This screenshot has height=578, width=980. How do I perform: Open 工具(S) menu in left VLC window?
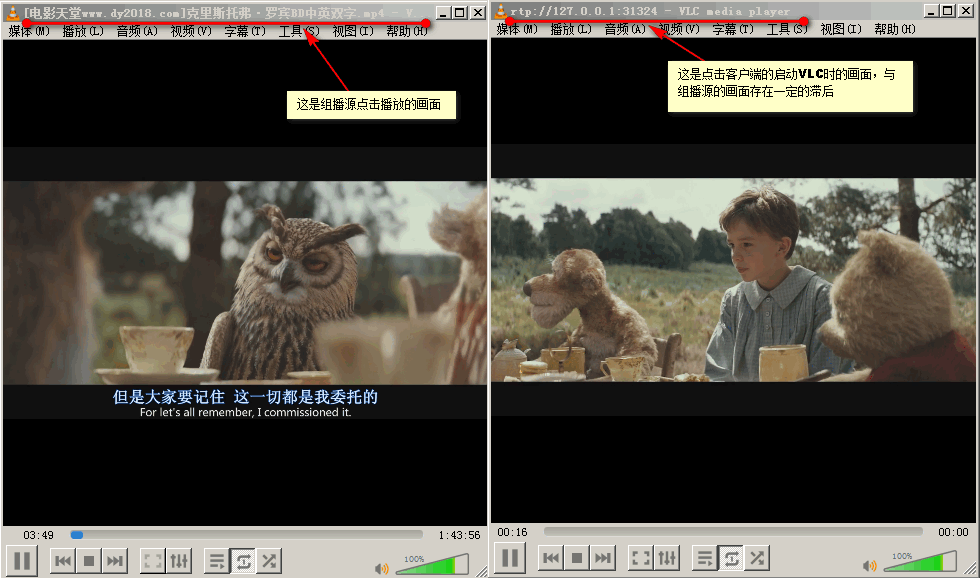tap(299, 31)
